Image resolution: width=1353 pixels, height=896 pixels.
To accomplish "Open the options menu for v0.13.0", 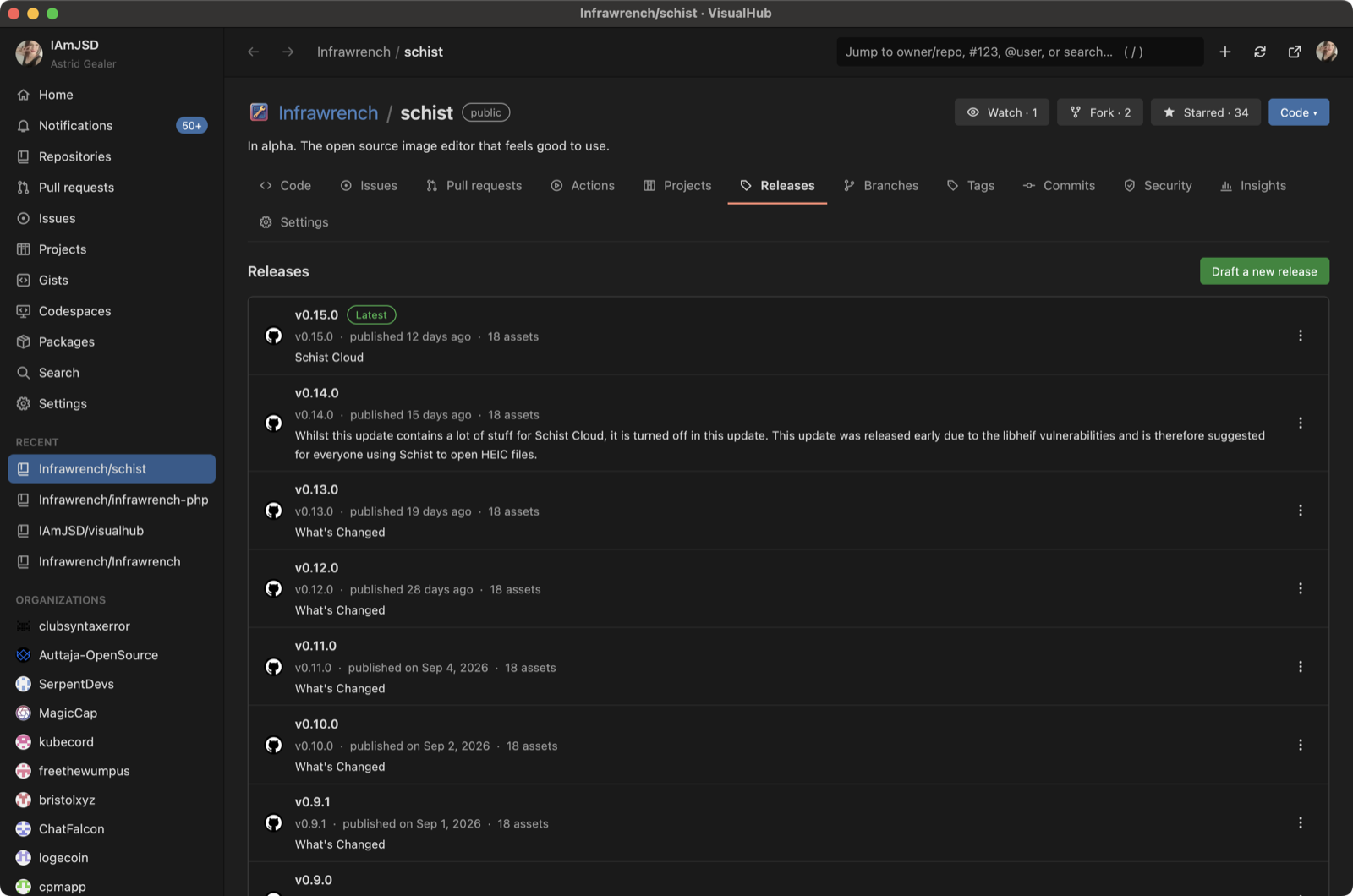I will point(1301,511).
